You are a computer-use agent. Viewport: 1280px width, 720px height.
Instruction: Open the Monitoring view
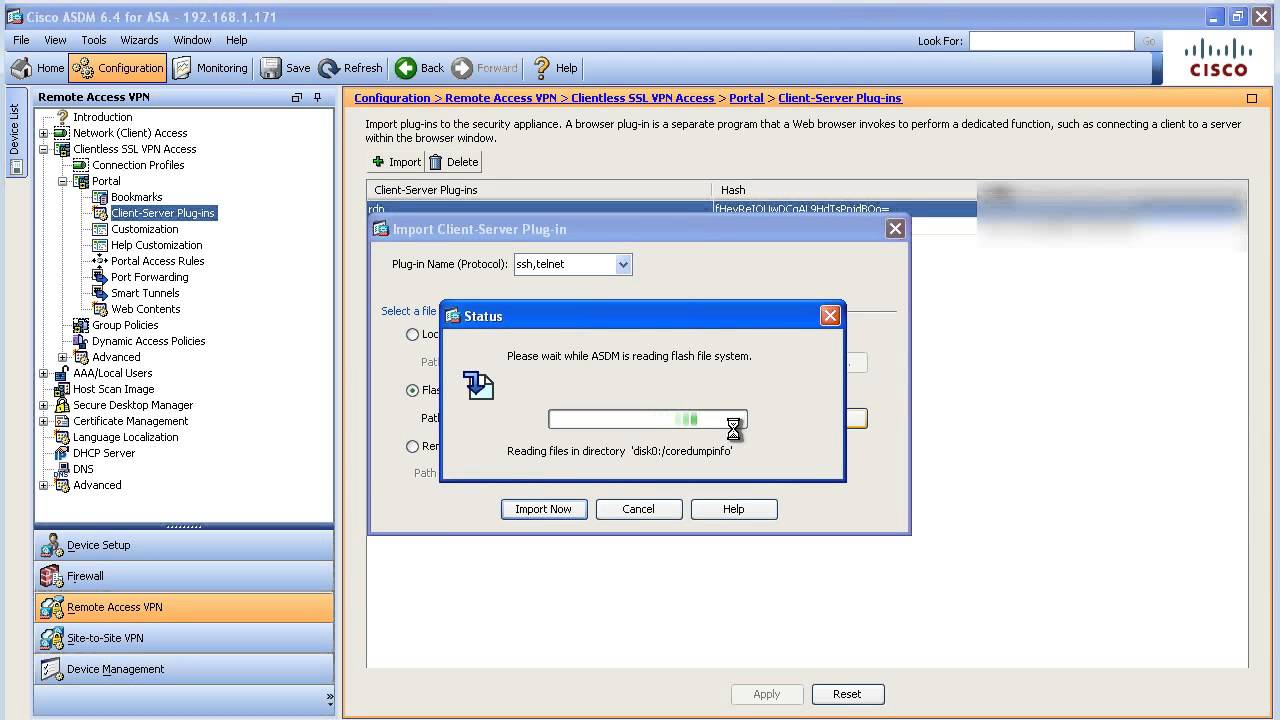(210, 68)
